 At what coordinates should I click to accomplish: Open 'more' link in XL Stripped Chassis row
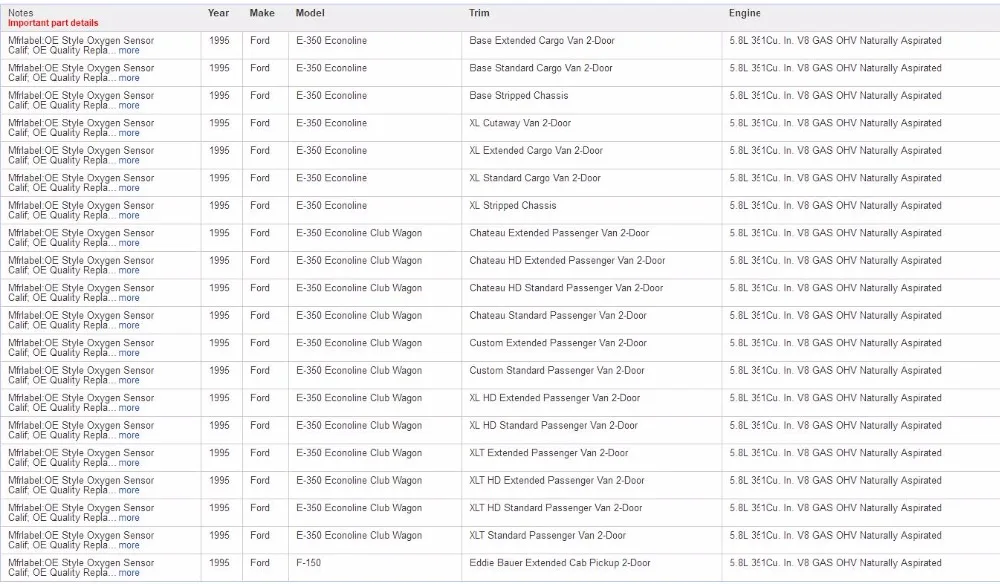pos(129,215)
